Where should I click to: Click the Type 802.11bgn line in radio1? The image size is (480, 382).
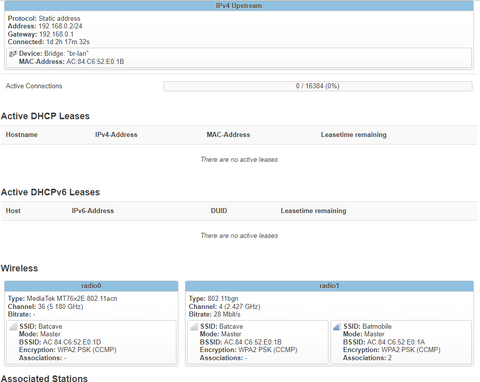click(x=213, y=298)
